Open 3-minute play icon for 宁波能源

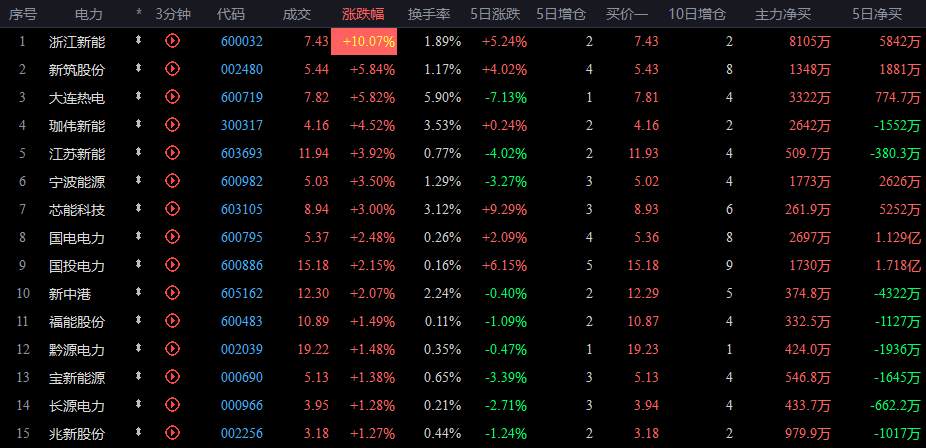click(x=172, y=180)
